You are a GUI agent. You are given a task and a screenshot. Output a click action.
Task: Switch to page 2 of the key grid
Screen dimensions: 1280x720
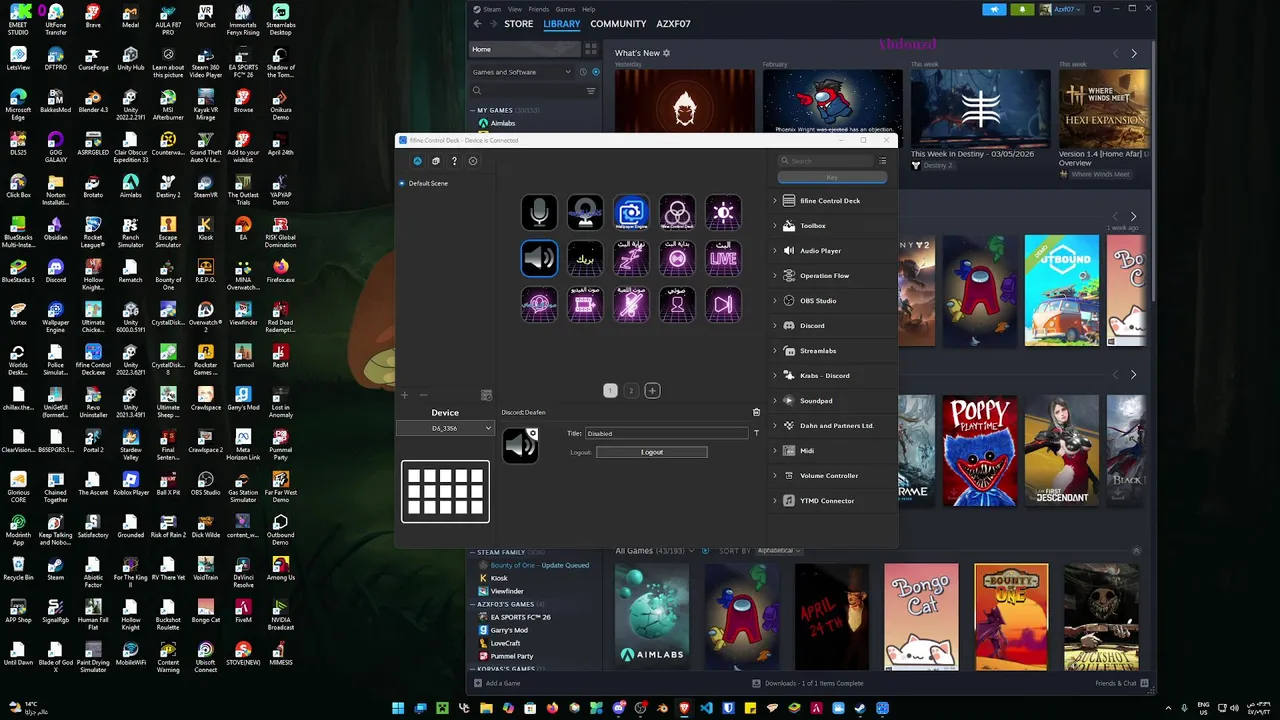(631, 391)
